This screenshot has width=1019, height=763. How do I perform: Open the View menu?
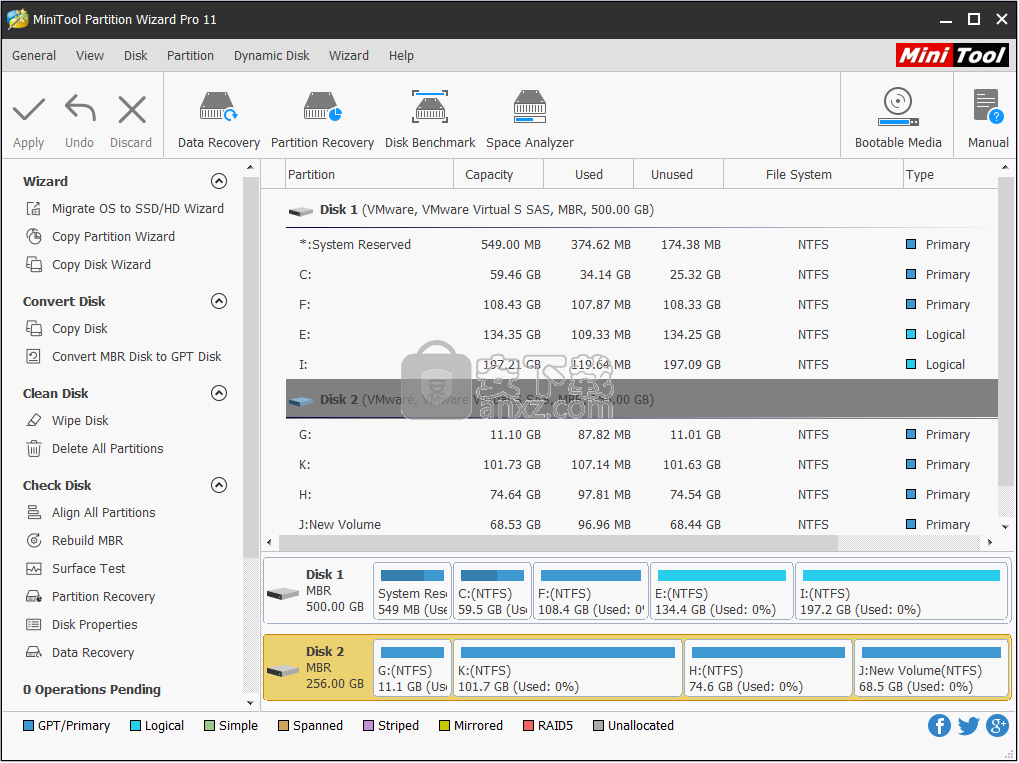click(x=90, y=56)
